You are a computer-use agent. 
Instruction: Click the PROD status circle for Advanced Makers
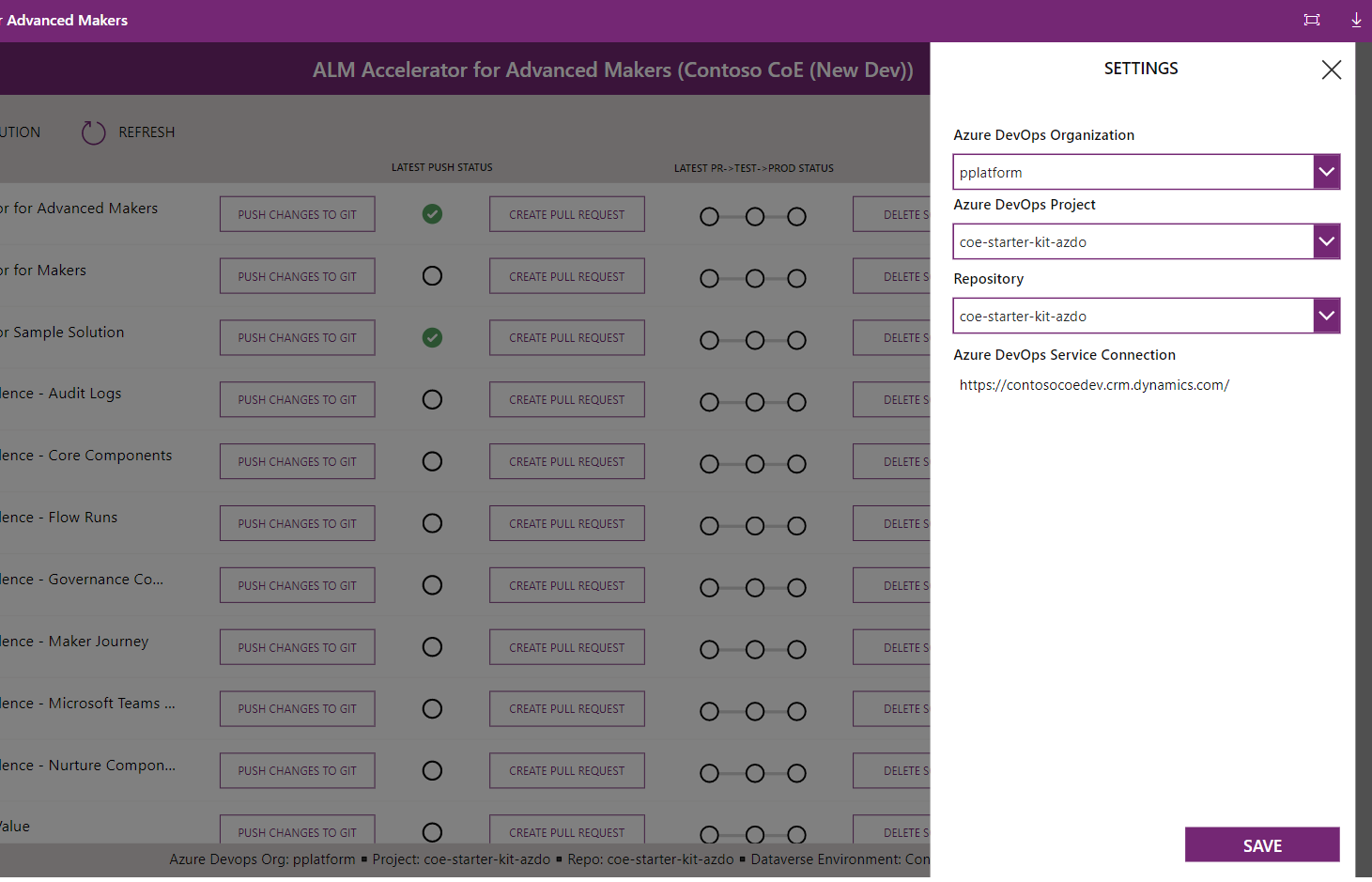click(796, 216)
